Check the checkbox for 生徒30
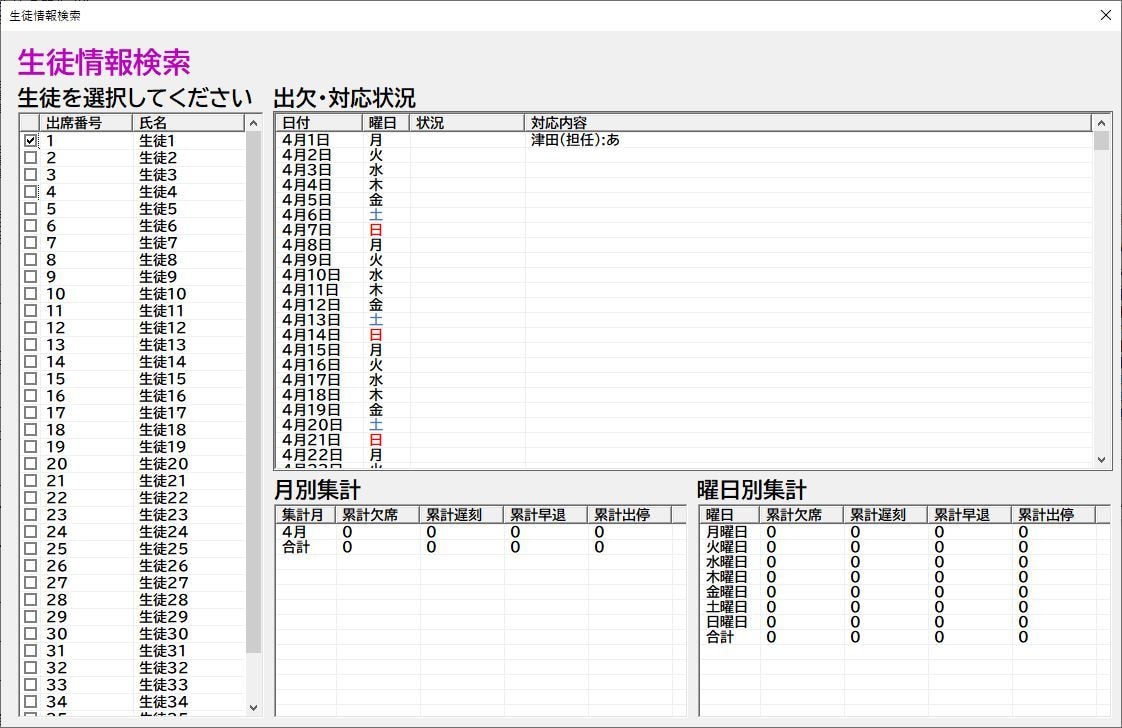This screenshot has height=728, width=1122. (30, 634)
